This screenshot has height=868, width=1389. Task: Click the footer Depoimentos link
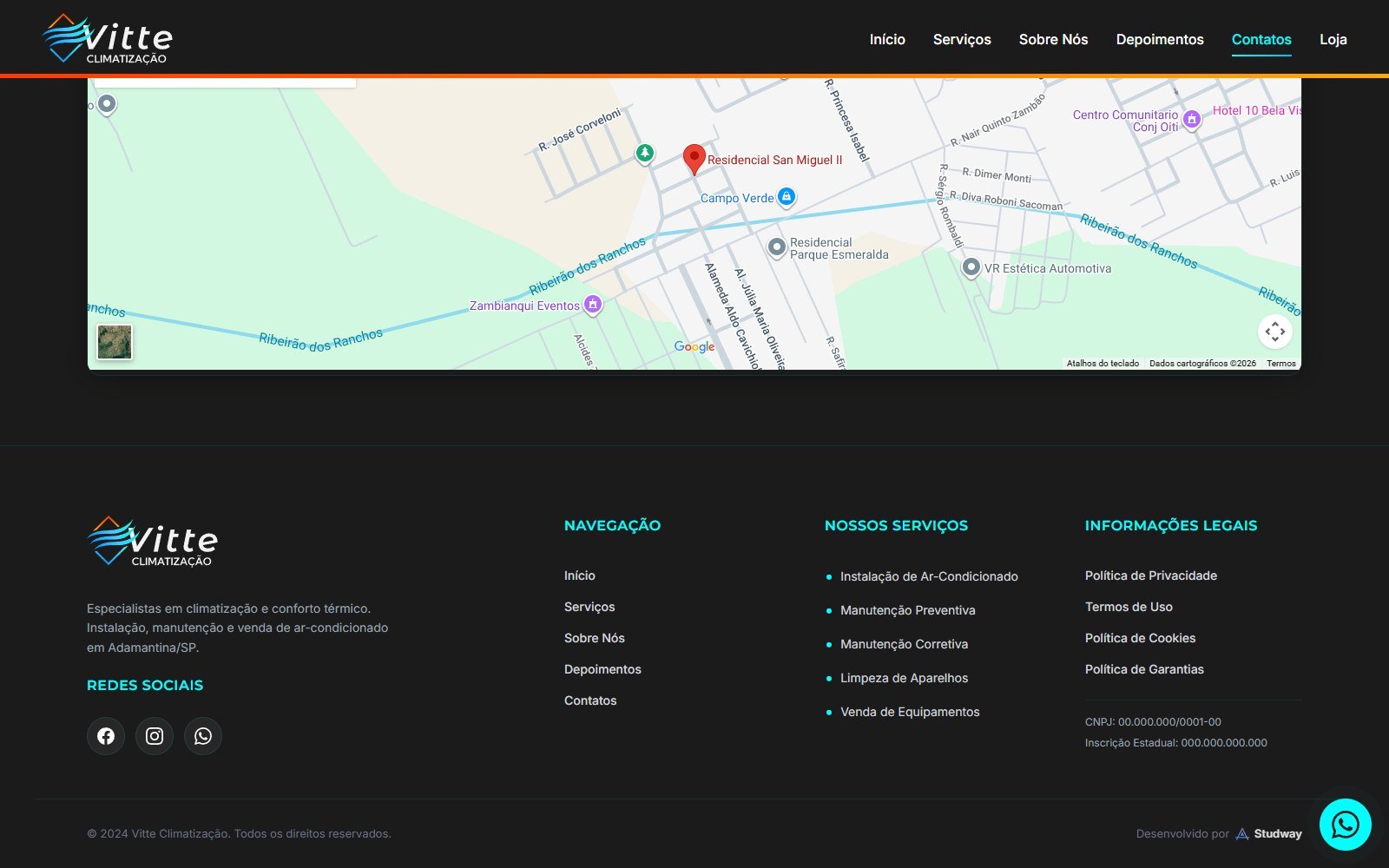[x=602, y=669]
